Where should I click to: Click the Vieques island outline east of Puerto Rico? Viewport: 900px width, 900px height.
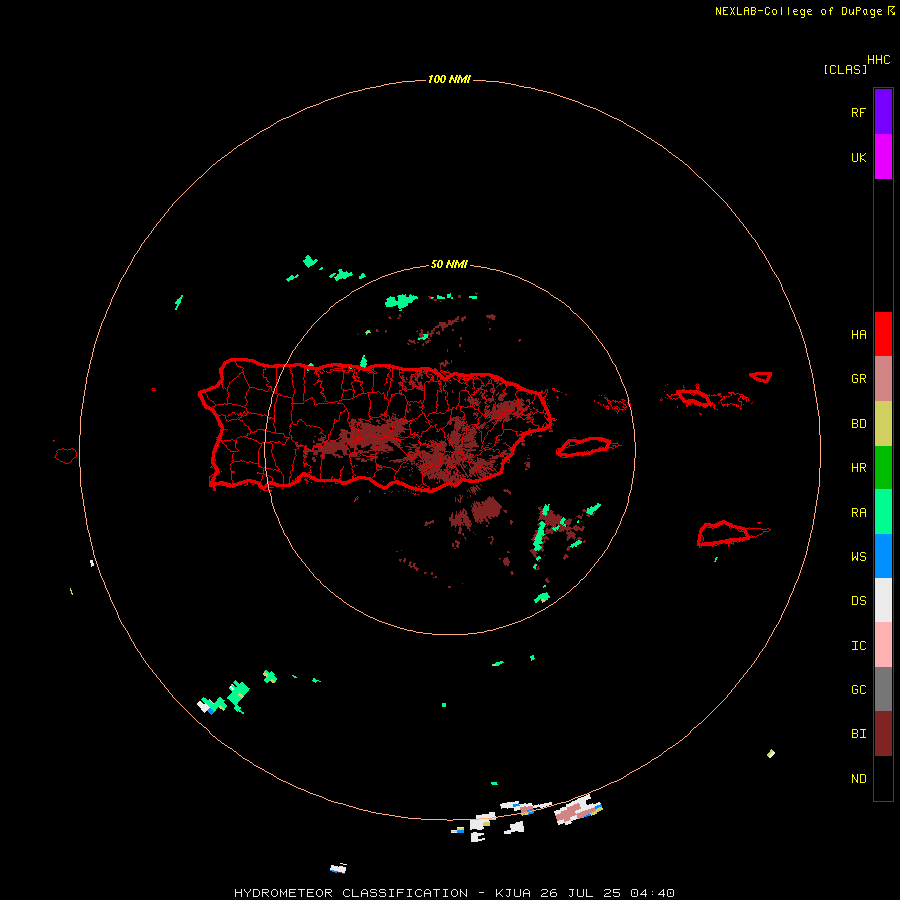coord(584,447)
